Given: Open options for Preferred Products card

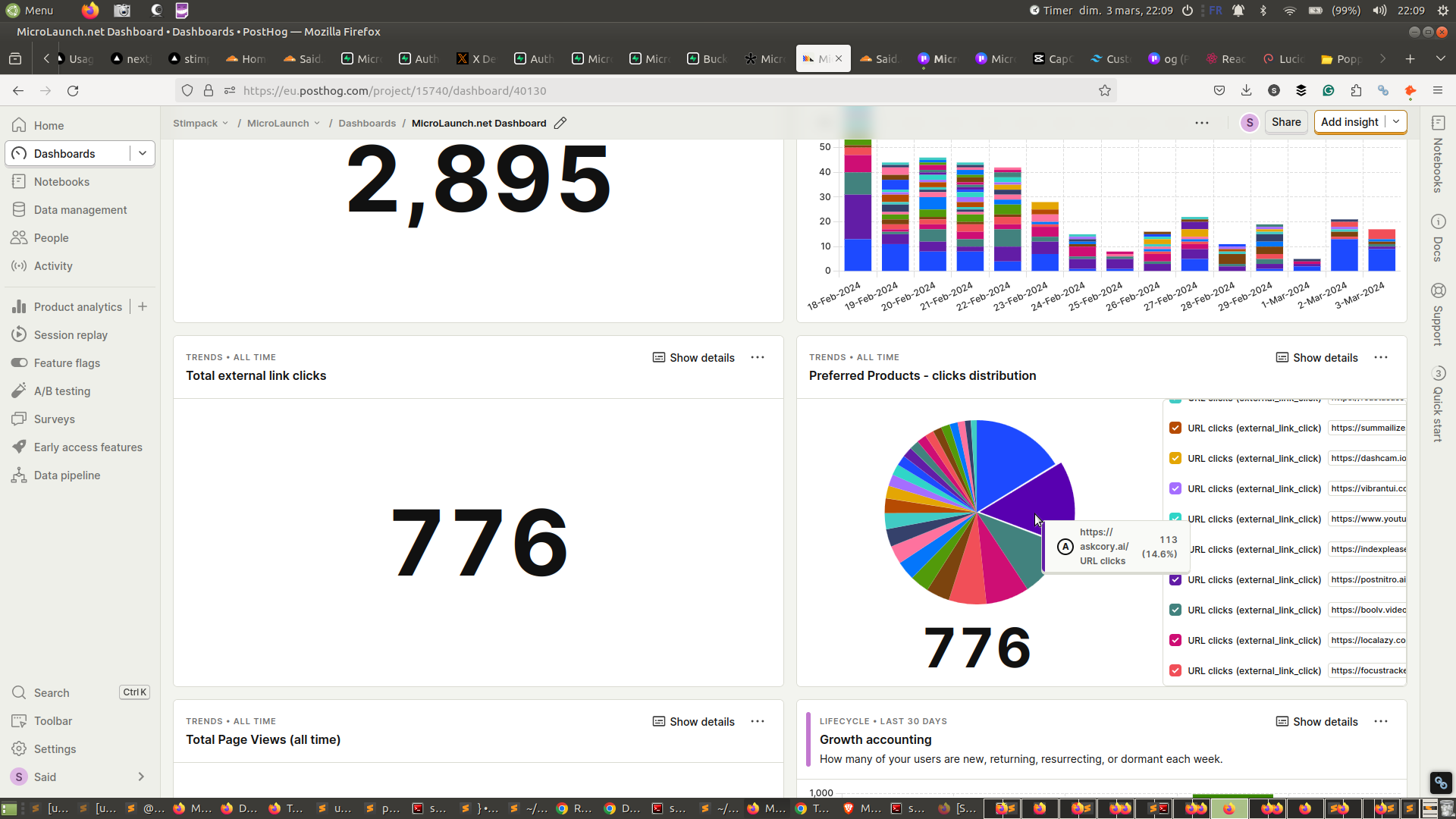Looking at the screenshot, I should (x=1381, y=357).
